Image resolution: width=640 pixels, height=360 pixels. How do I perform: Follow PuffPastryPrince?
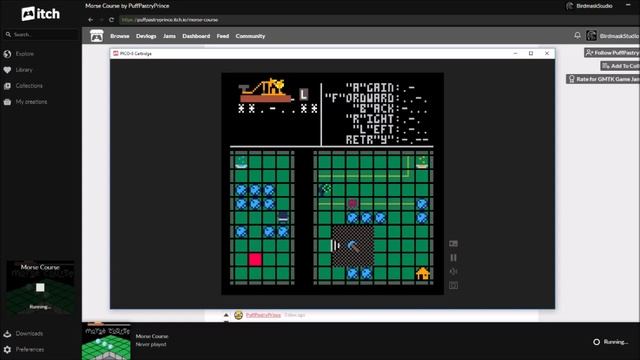pos(611,53)
